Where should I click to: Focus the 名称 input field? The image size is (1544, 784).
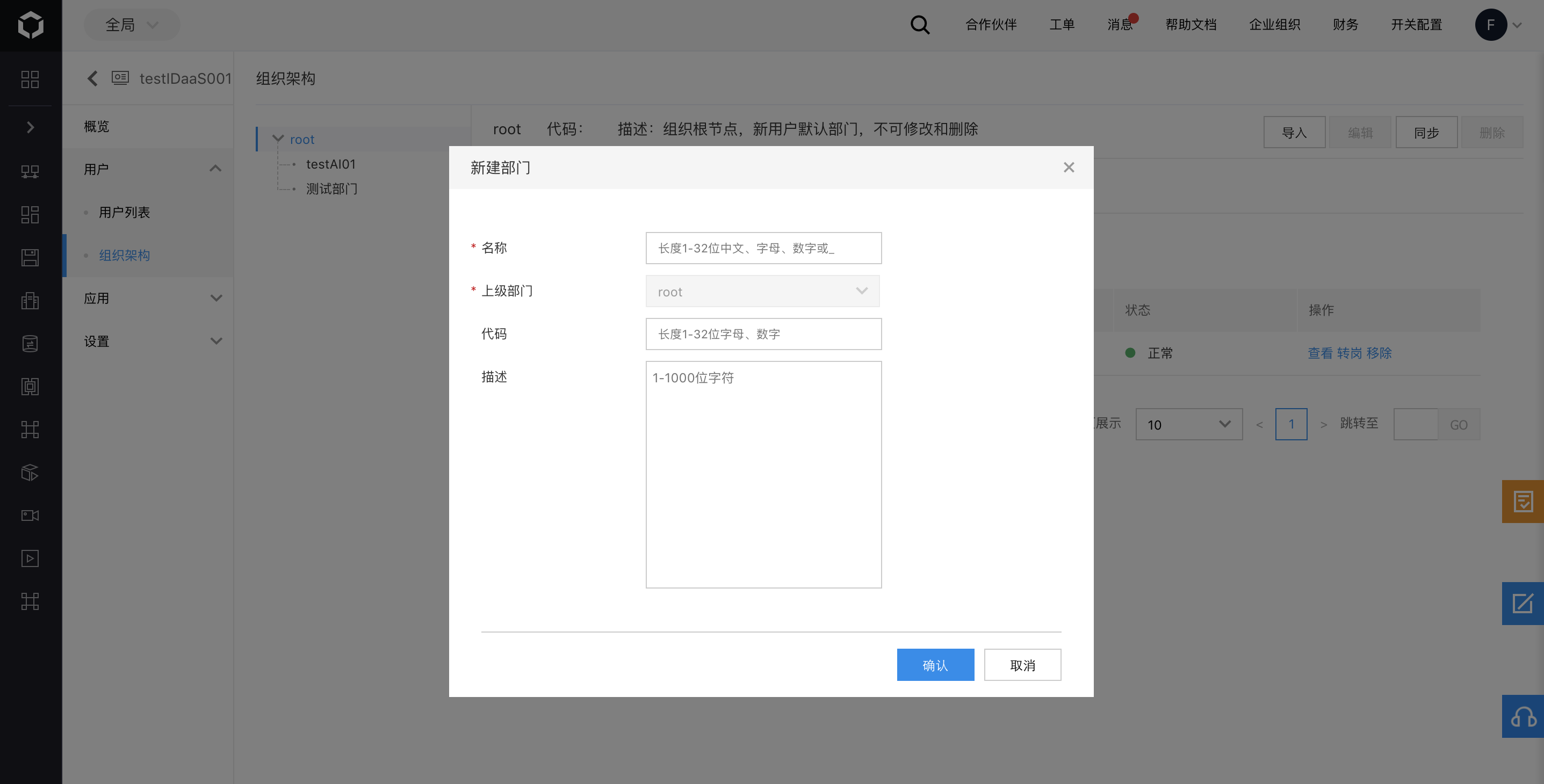click(x=763, y=248)
